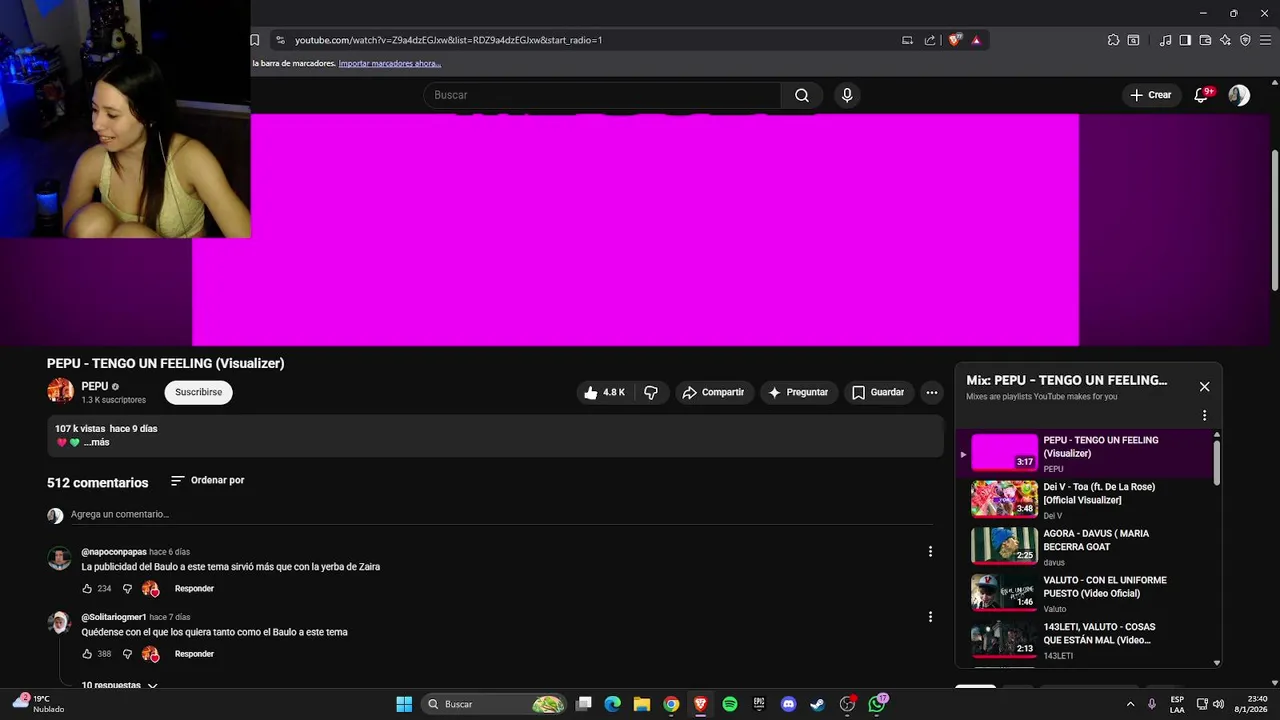Open media control music note icon

(1165, 40)
